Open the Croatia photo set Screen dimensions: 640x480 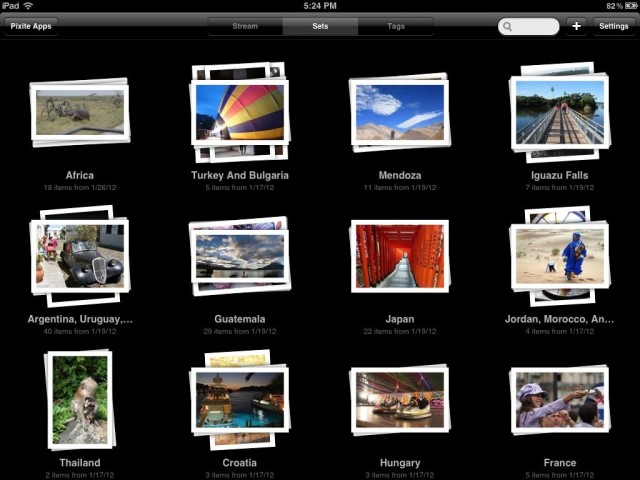coord(240,400)
